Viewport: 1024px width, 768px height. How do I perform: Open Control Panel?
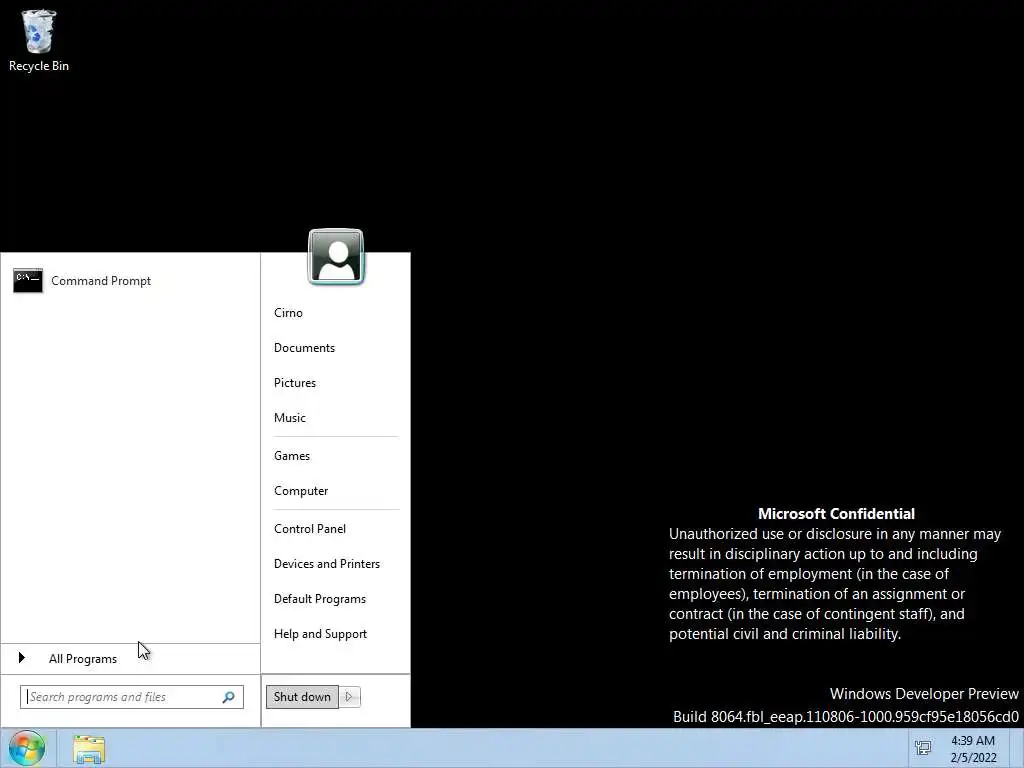click(x=310, y=529)
